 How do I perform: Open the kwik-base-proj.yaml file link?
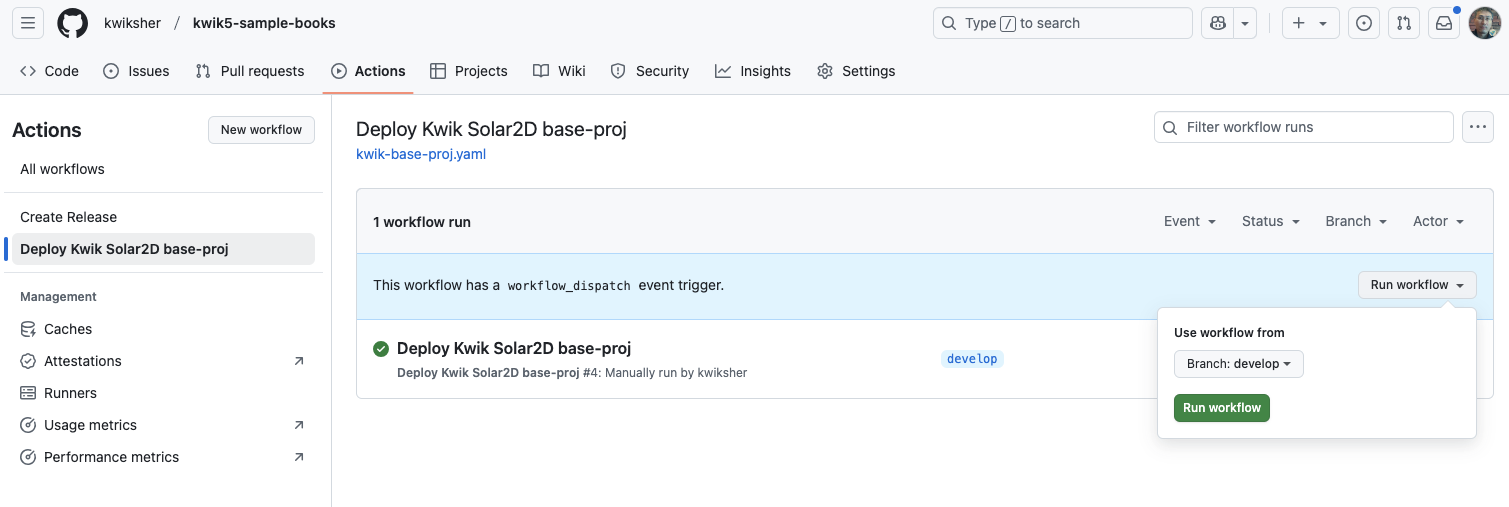(x=421, y=154)
